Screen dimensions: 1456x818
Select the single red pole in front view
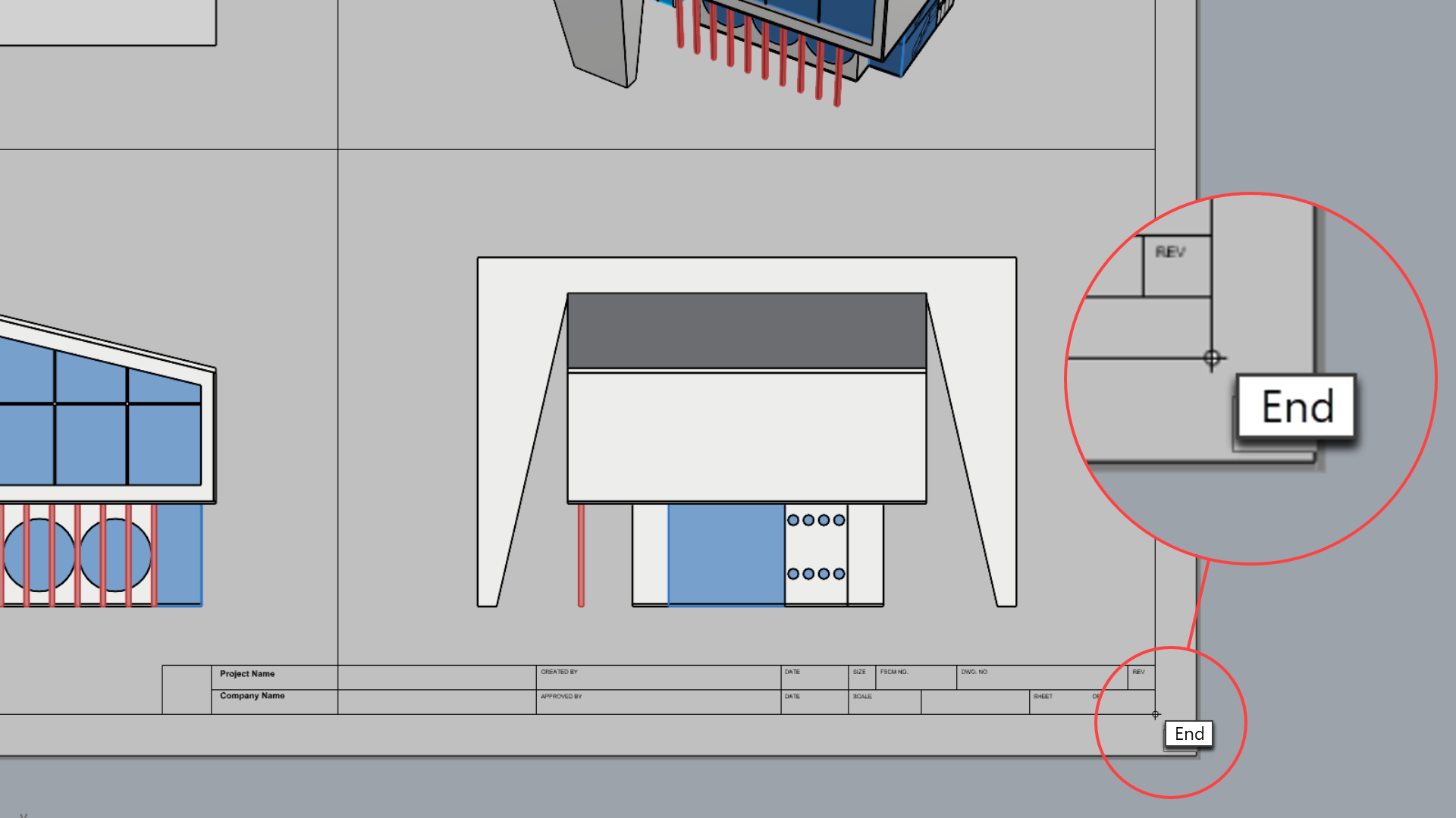click(x=581, y=555)
